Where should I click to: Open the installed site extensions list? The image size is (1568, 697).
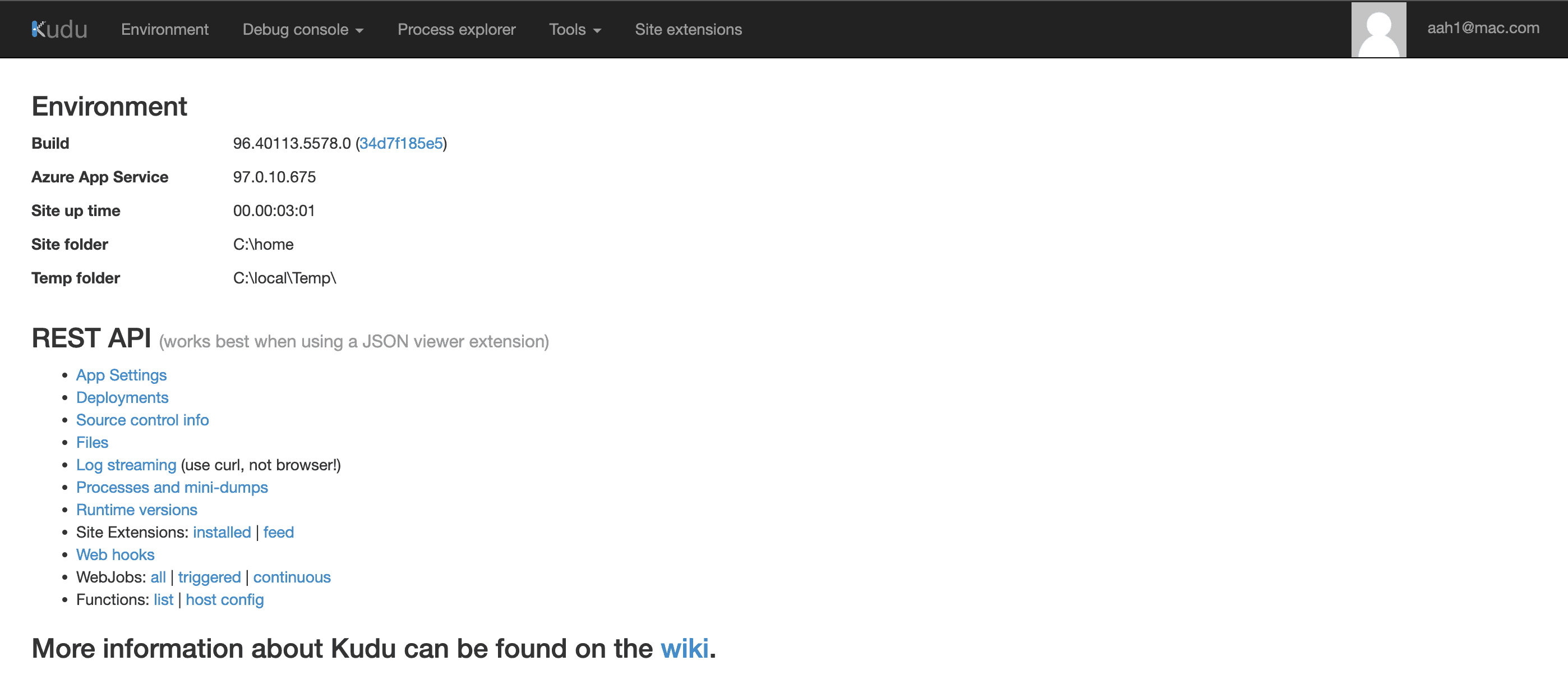[222, 532]
